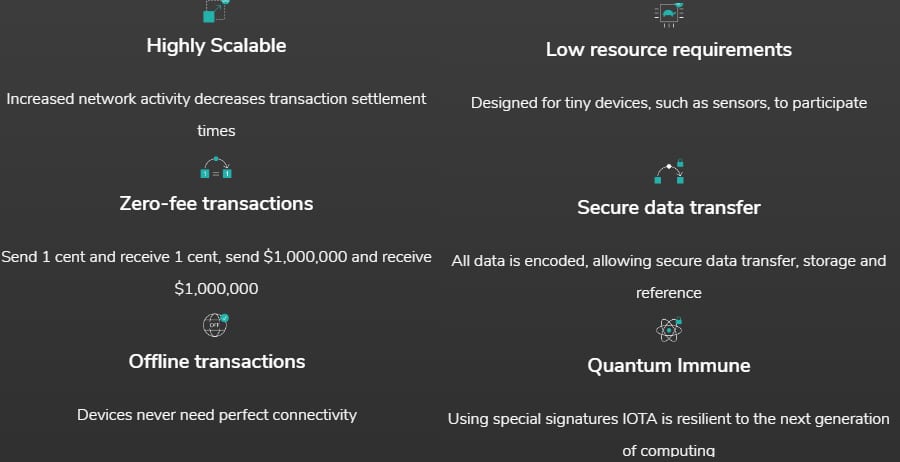
Task: Click the network activity settlement times description
Action: pos(216,99)
